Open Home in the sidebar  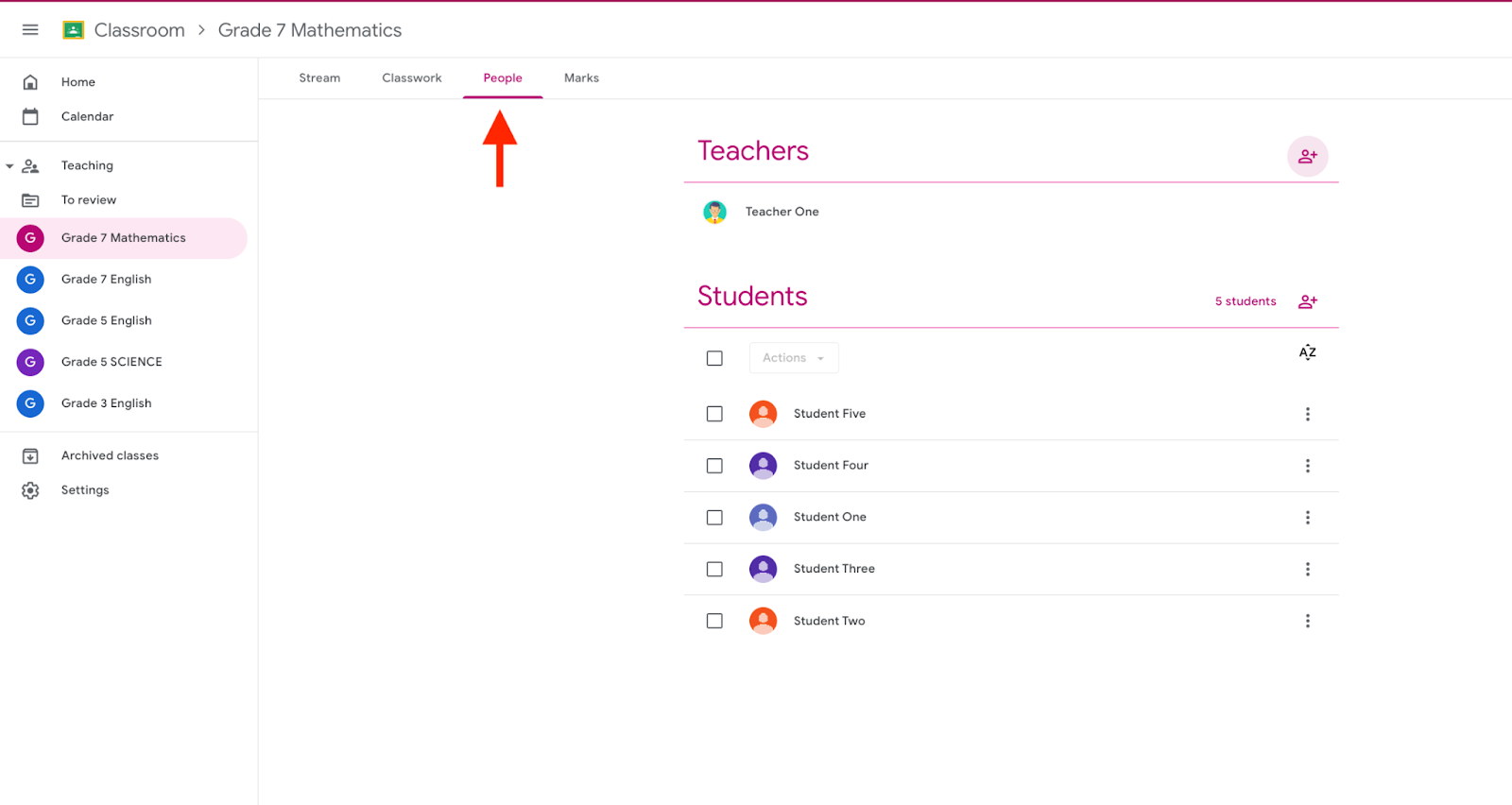(78, 82)
